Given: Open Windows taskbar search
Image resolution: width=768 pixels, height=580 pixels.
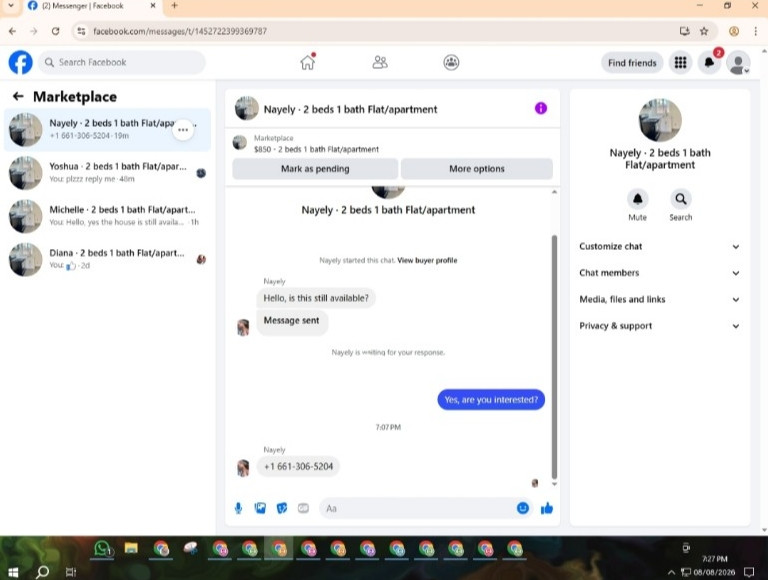Looking at the screenshot, I should pyautogui.click(x=43, y=572).
